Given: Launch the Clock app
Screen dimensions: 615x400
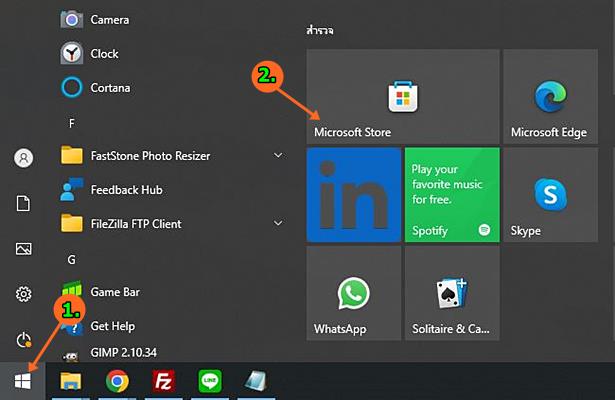Looking at the screenshot, I should pos(173,53).
